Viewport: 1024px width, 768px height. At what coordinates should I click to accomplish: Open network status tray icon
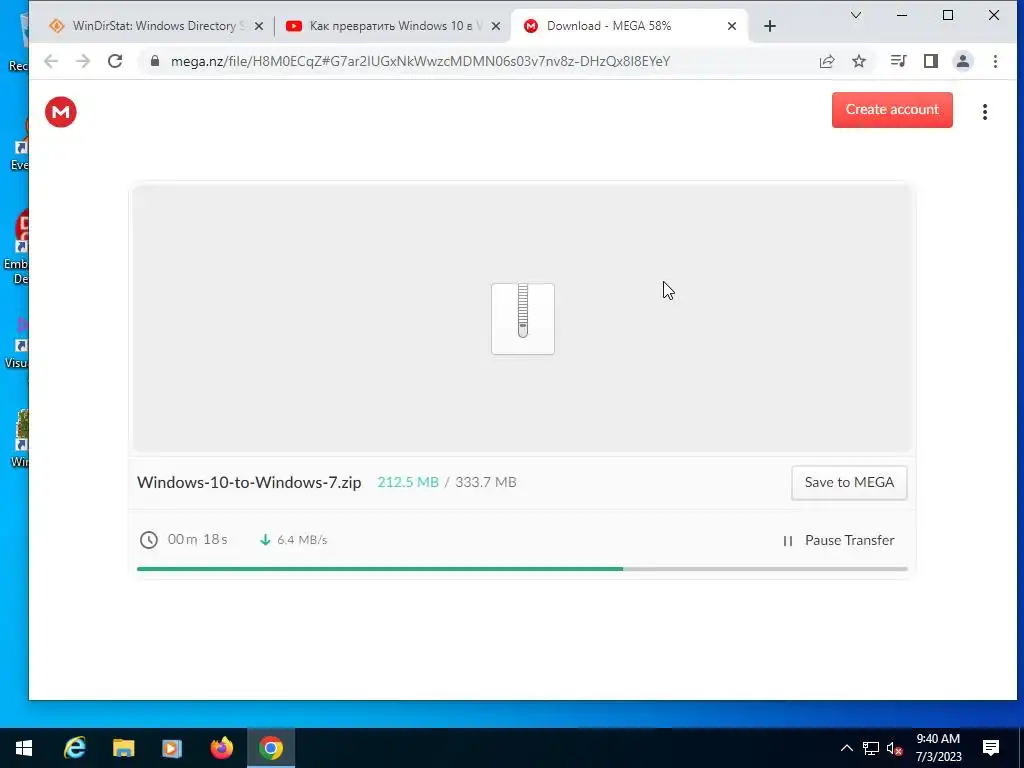(871, 748)
